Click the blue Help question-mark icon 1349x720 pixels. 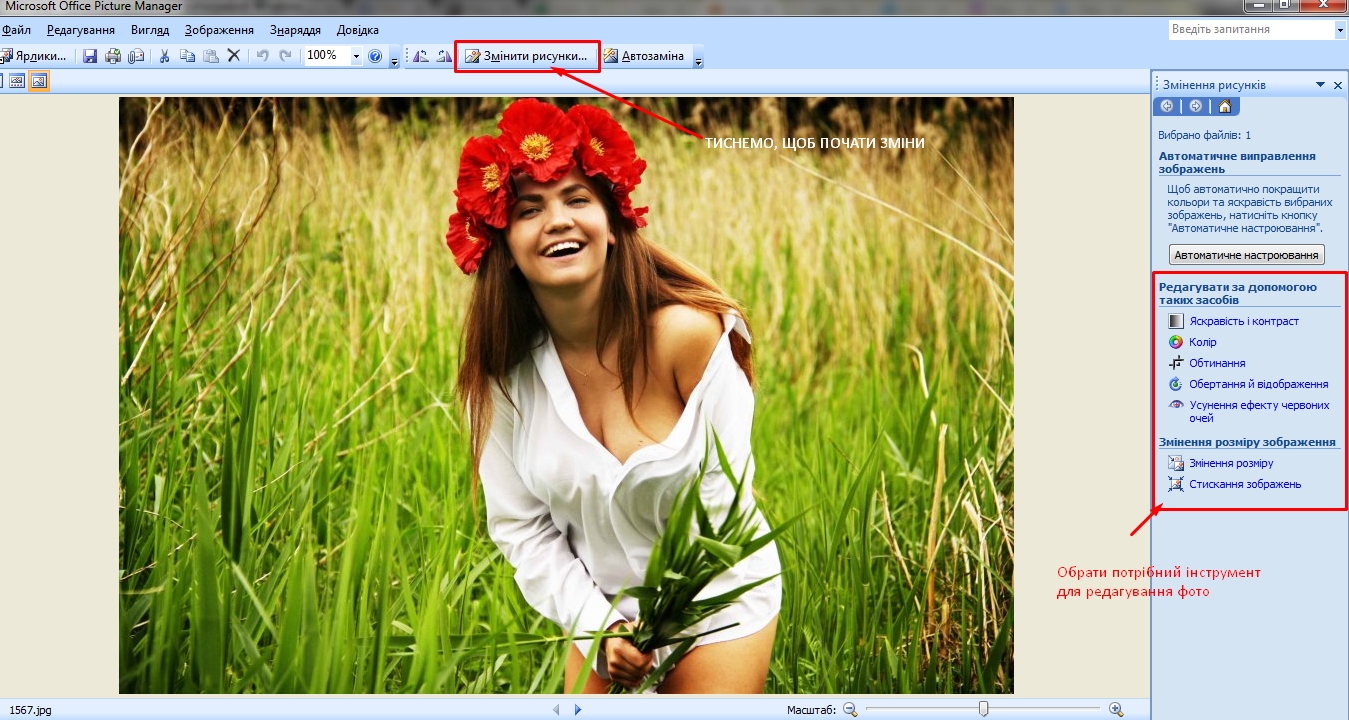pyautogui.click(x=375, y=56)
